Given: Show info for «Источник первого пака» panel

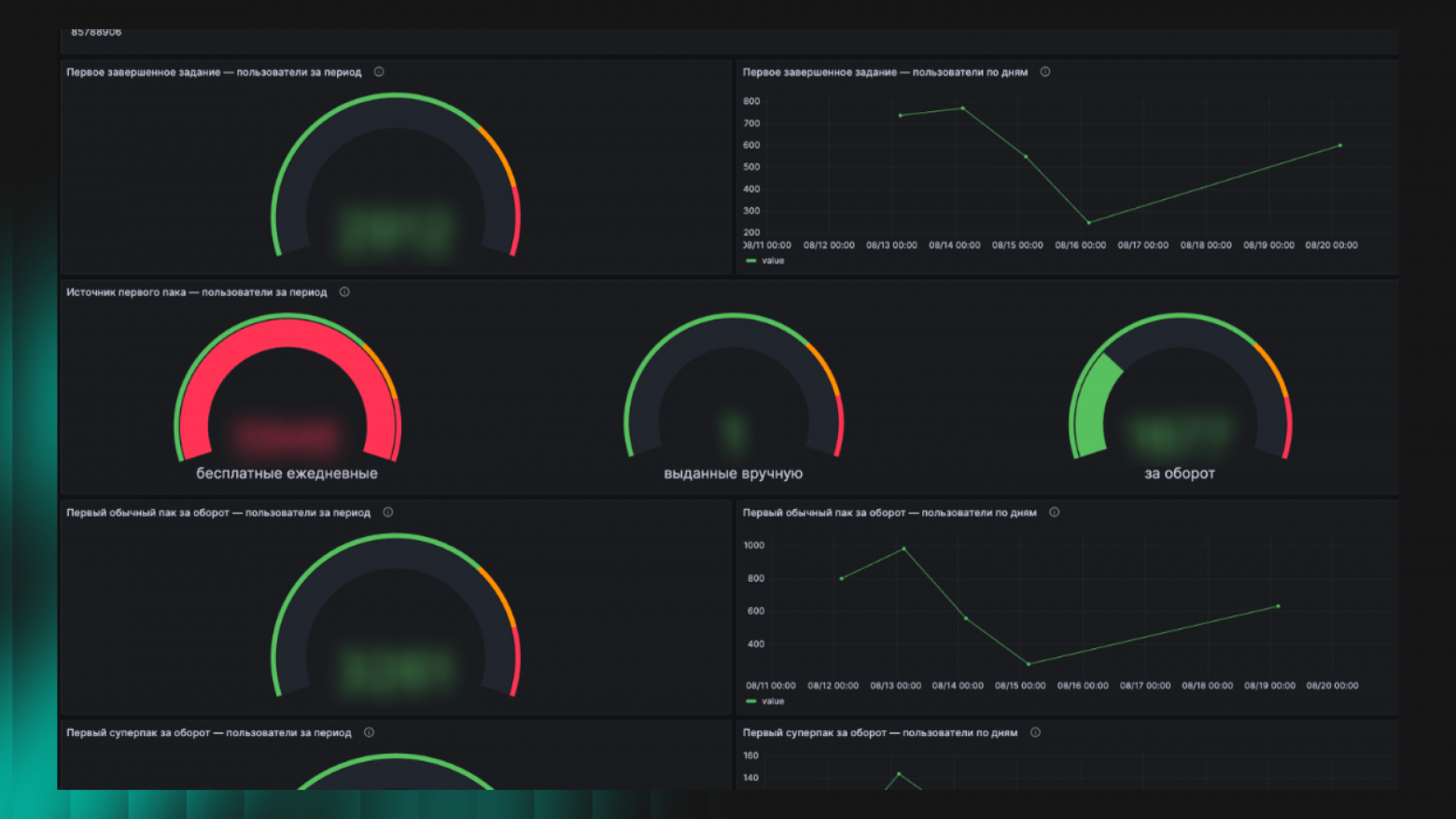Looking at the screenshot, I should point(344,292).
